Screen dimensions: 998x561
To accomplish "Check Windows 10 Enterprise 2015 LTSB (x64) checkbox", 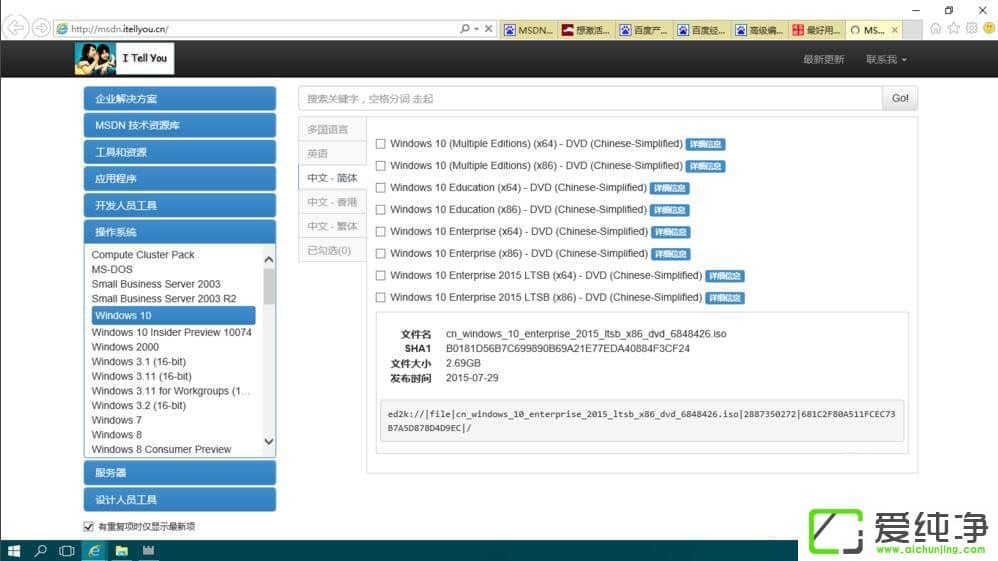I will 380,276.
